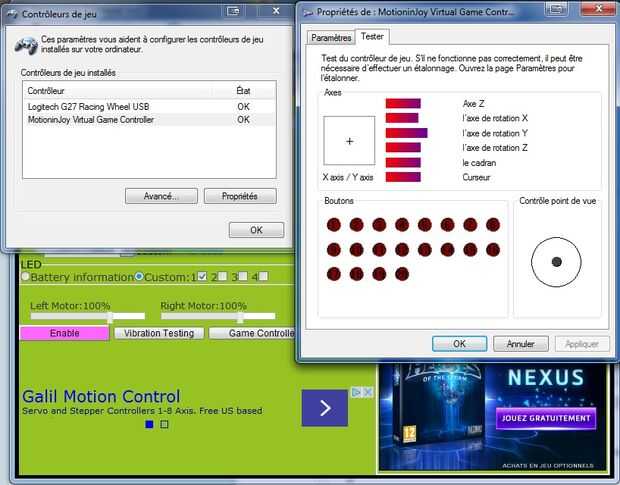Select the Tester tab
Screen dimensions: 620x485
point(372,36)
